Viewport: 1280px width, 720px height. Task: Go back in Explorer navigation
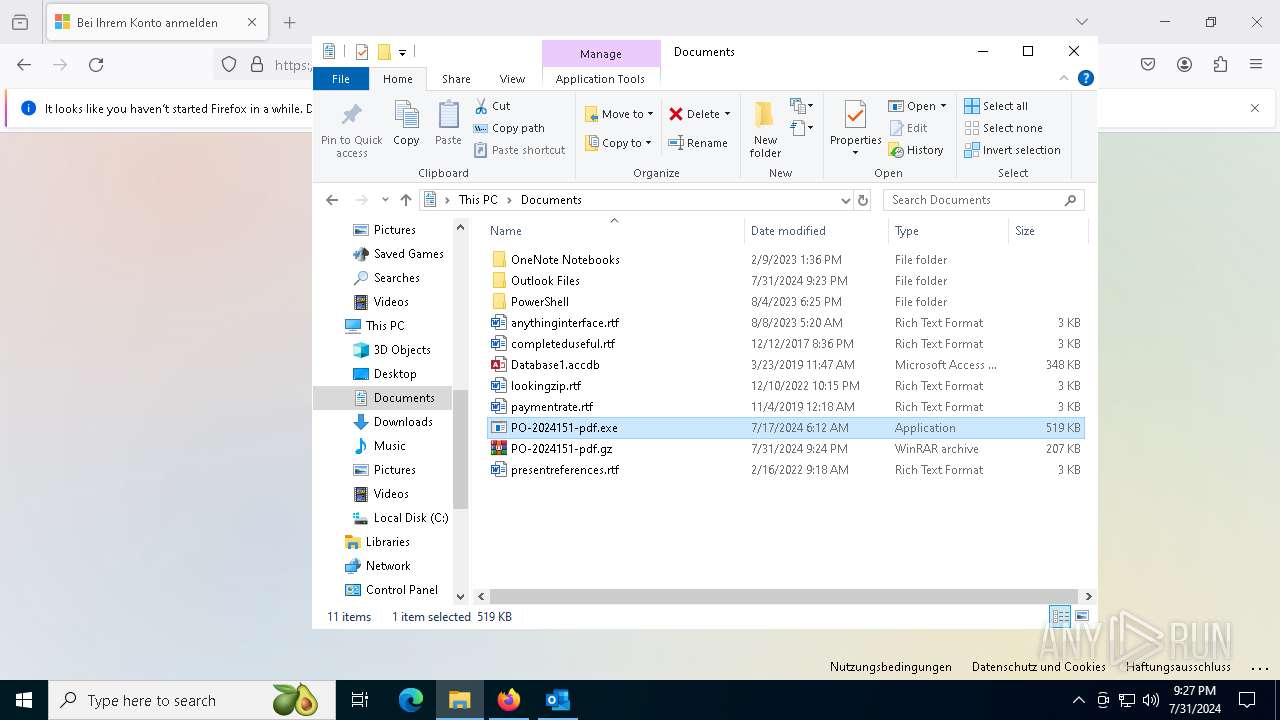(332, 200)
